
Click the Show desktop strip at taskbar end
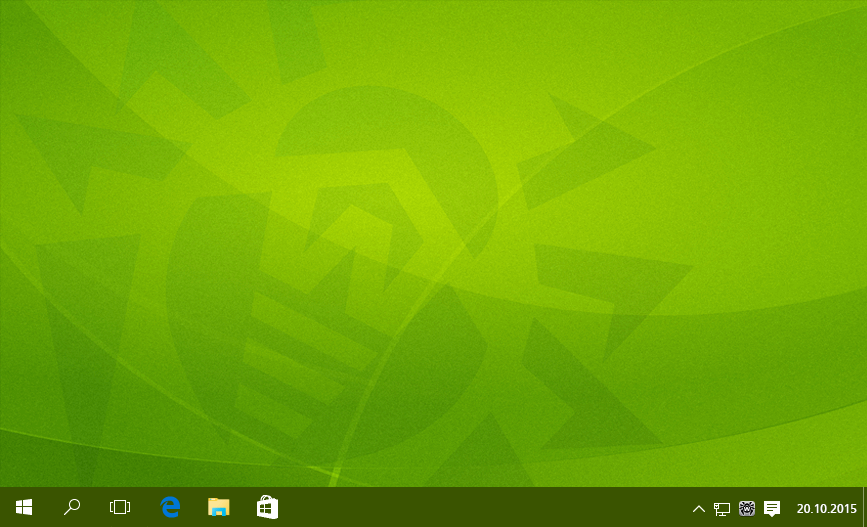click(x=864, y=507)
